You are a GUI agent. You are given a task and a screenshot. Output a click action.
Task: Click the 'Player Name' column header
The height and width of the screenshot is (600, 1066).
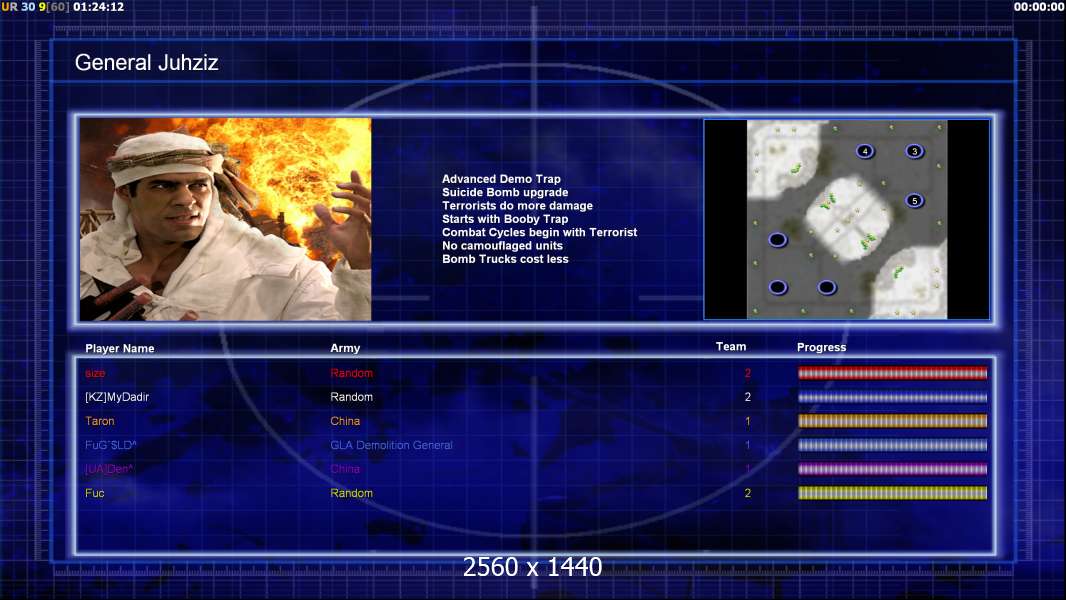tap(120, 349)
